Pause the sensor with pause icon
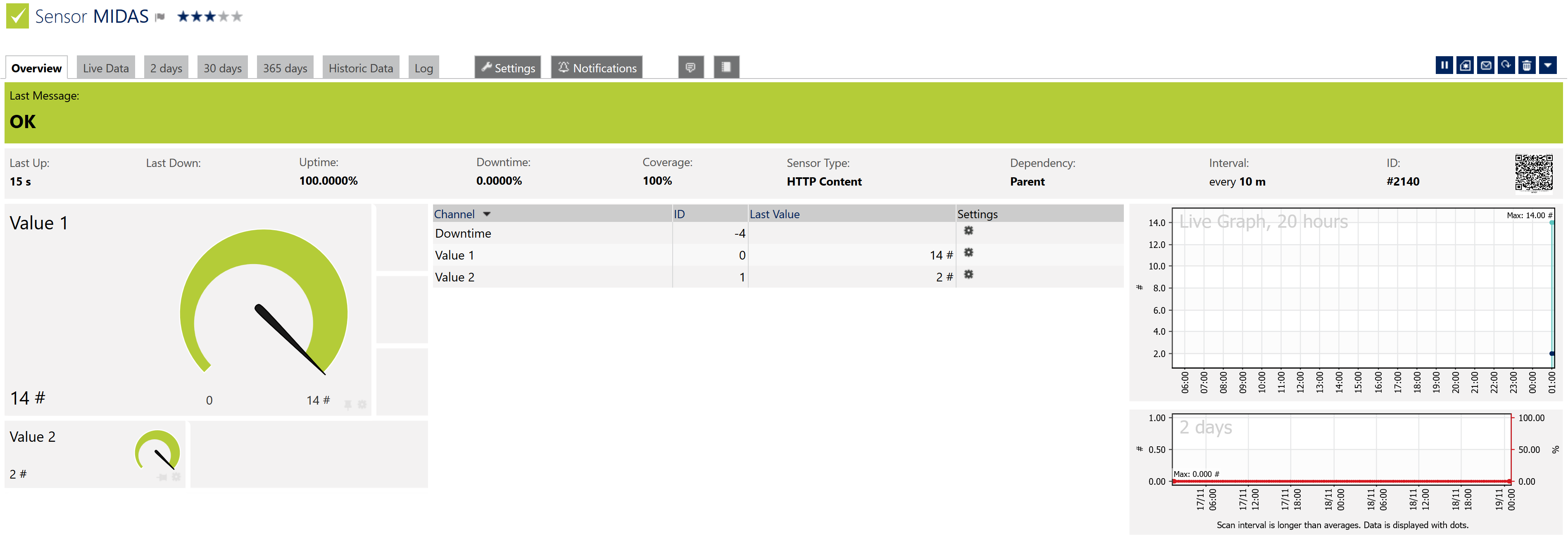Screen dimensions: 1568x536 click(1444, 65)
